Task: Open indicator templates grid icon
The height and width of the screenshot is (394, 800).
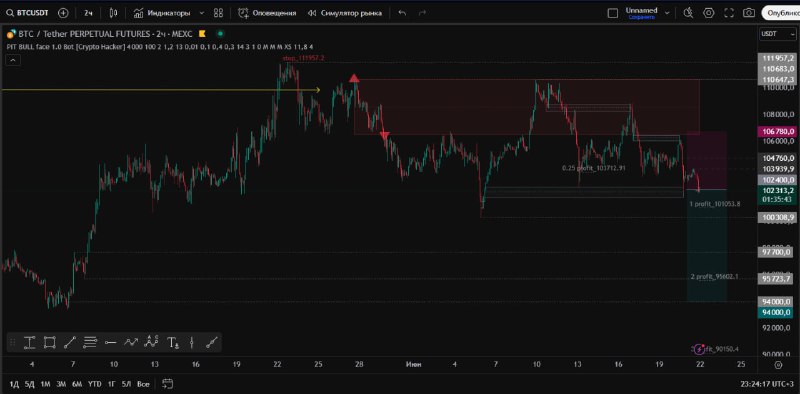Action: pyautogui.click(x=218, y=13)
